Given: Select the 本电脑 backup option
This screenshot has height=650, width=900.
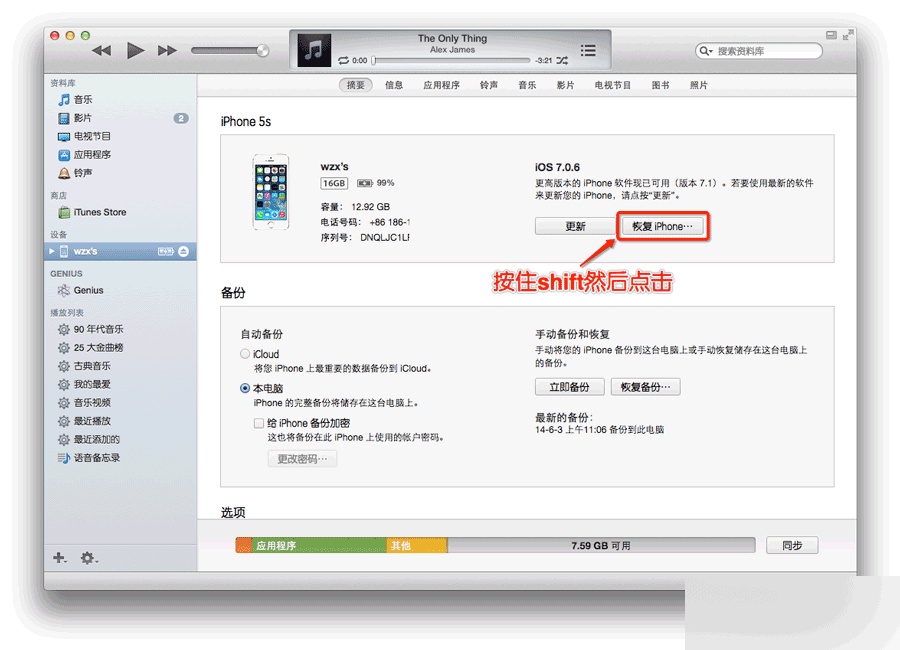Looking at the screenshot, I should tap(244, 389).
